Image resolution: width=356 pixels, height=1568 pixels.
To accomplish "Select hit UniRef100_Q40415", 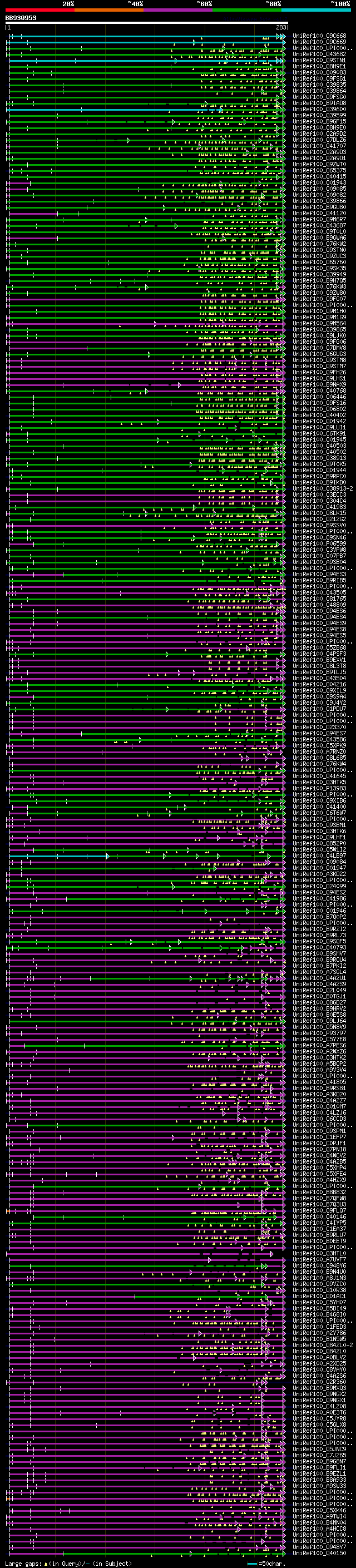I will pos(319,176).
